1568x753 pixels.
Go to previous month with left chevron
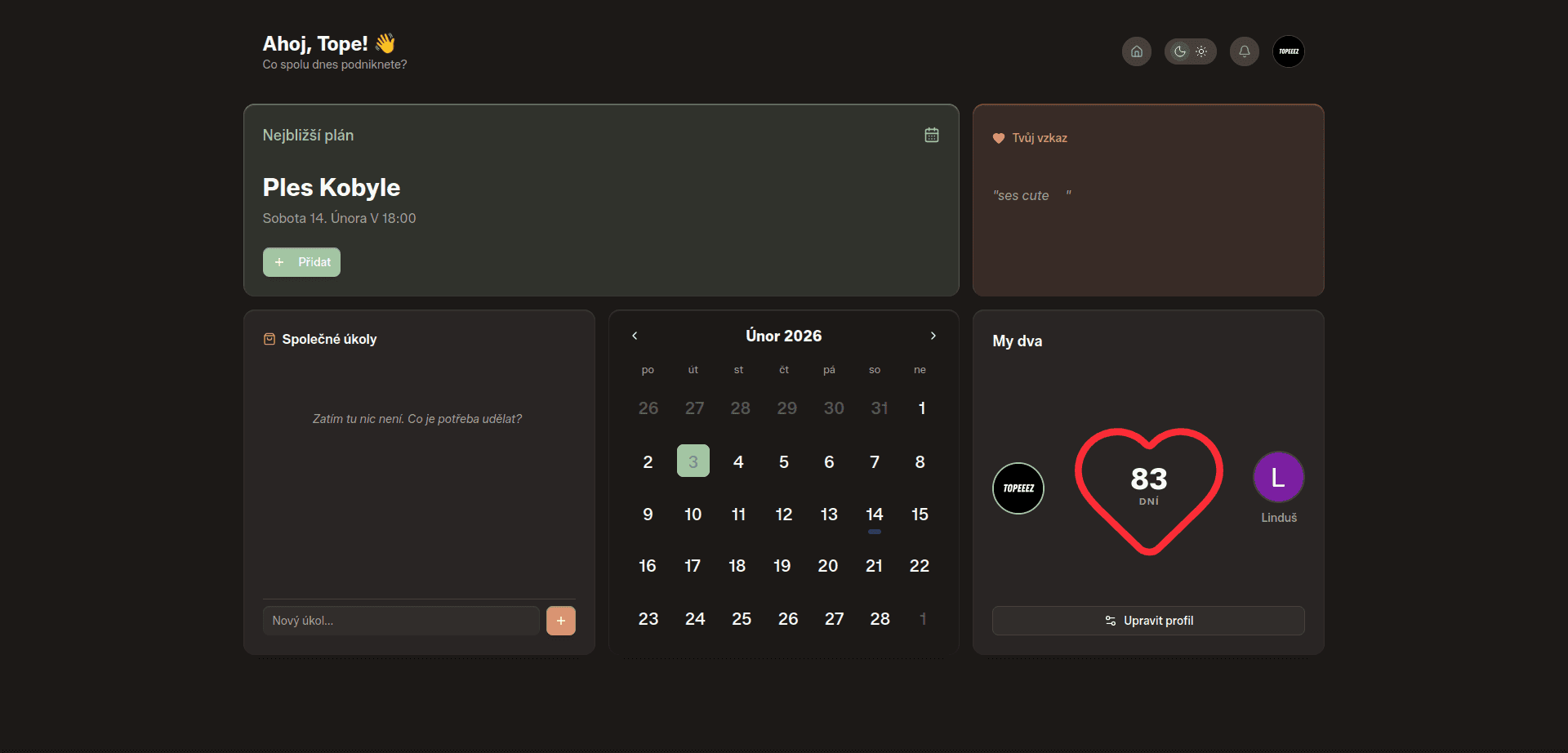click(x=635, y=335)
